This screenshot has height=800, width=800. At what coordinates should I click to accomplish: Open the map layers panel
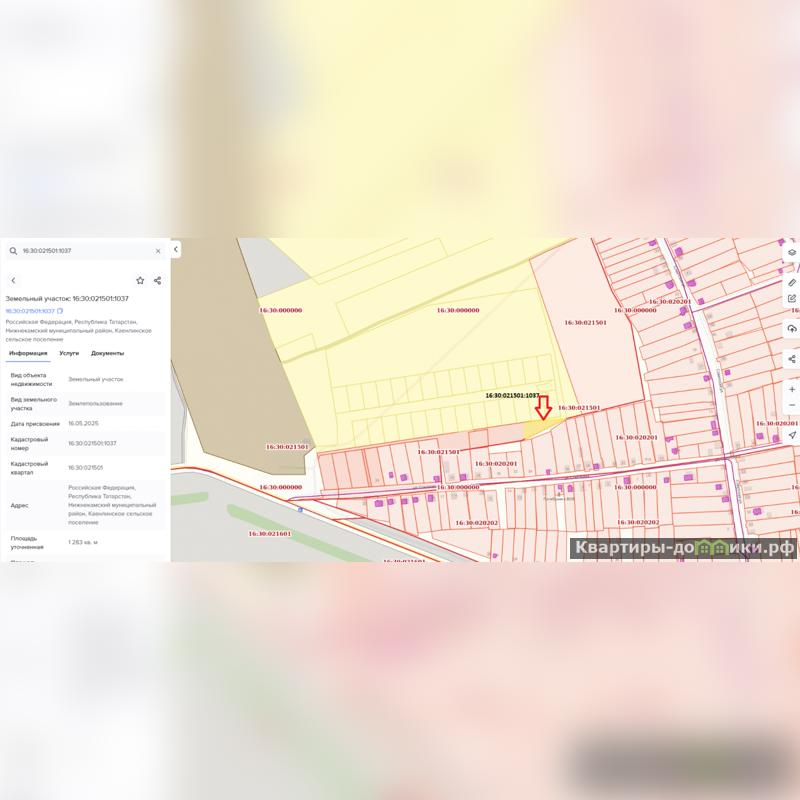coord(792,252)
